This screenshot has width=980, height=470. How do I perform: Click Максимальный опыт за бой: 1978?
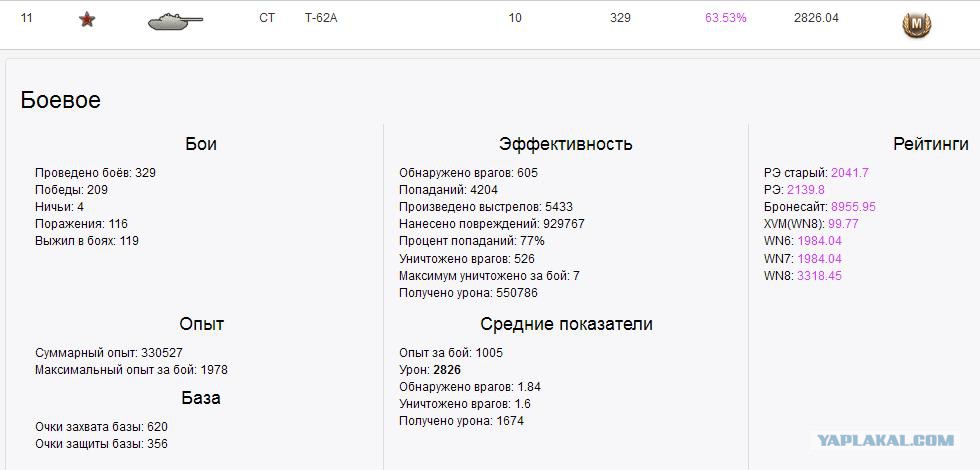131,370
